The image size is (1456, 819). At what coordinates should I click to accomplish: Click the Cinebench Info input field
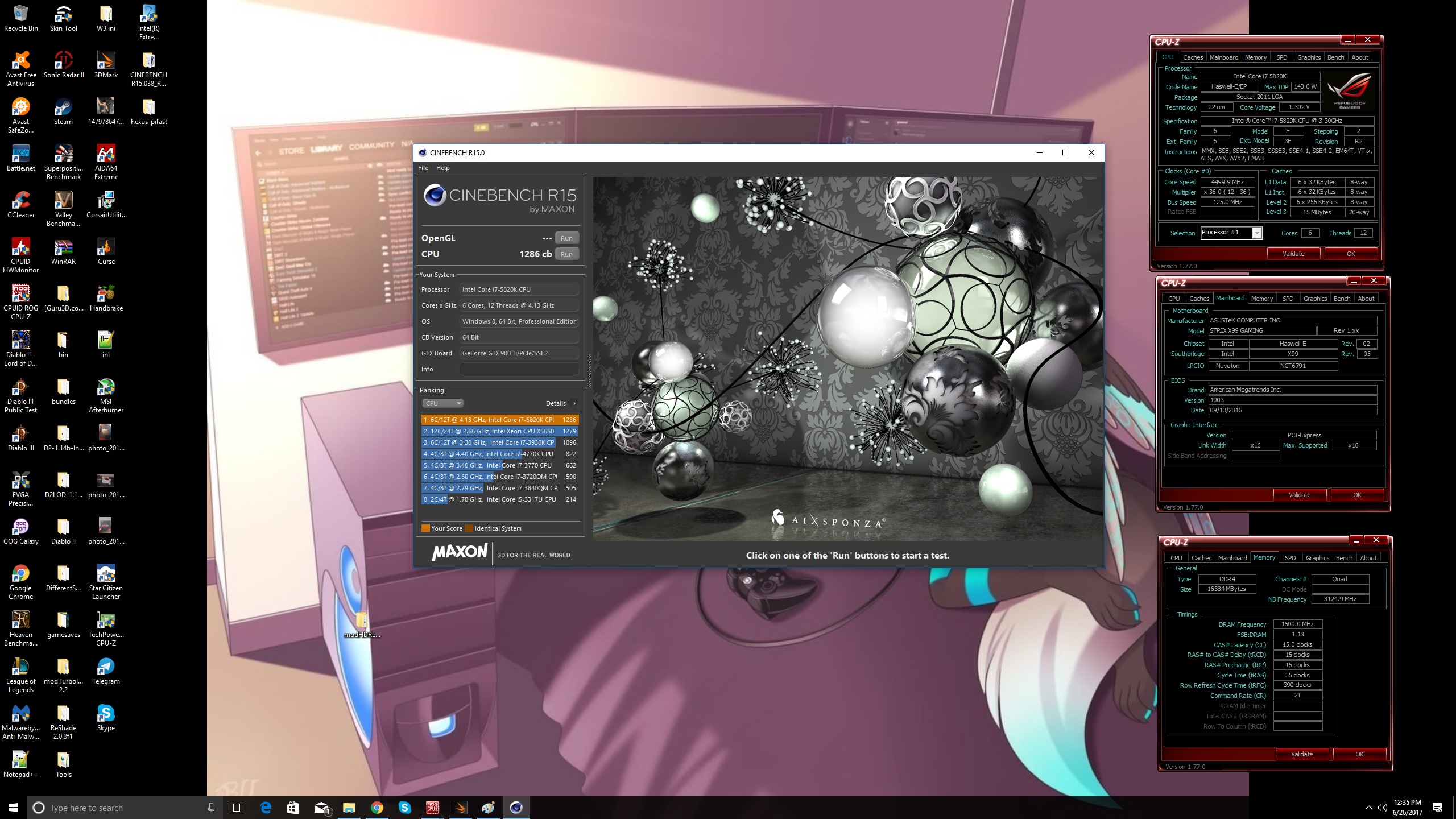click(x=519, y=369)
